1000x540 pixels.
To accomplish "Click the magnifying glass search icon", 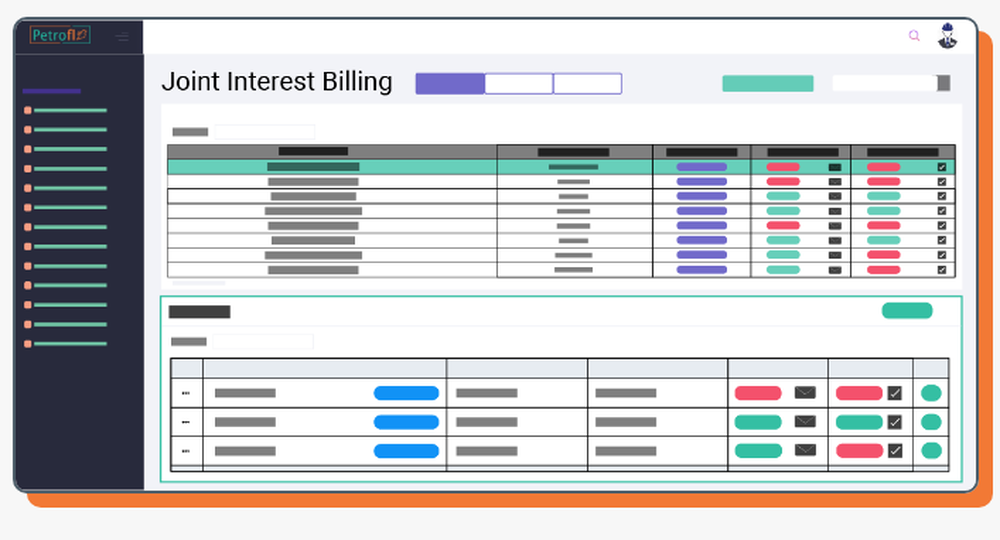I will (x=914, y=36).
